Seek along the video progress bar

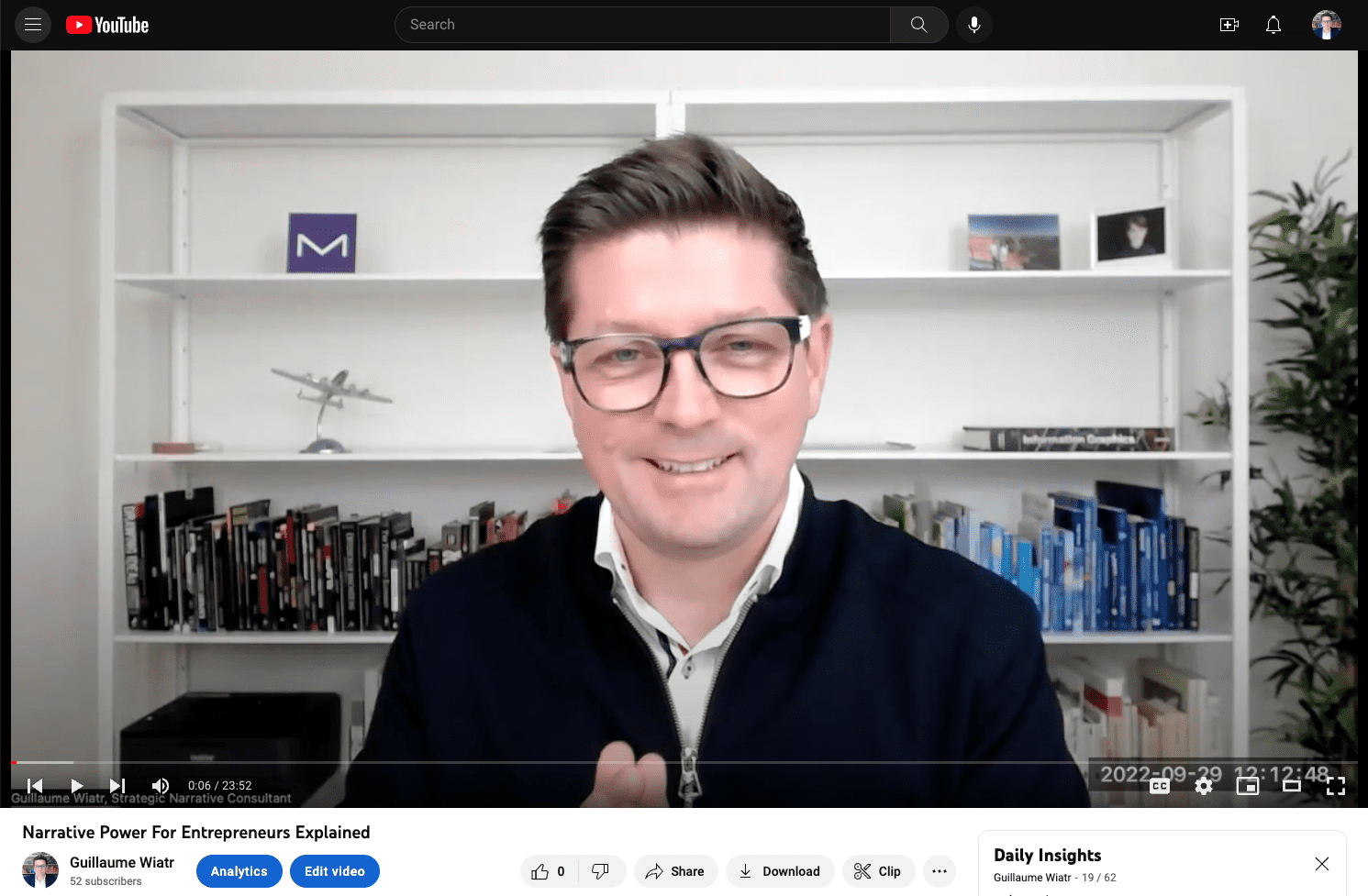(x=684, y=762)
